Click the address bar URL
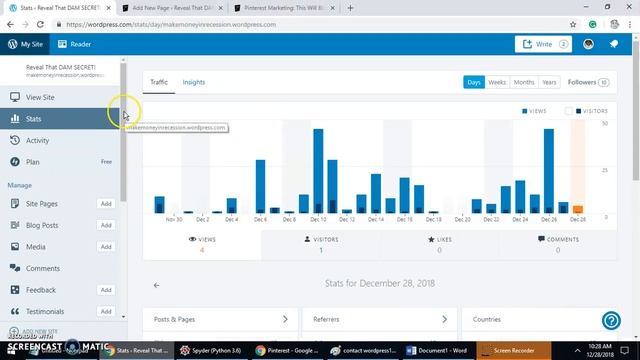This screenshot has width=640, height=360. [x=171, y=24]
